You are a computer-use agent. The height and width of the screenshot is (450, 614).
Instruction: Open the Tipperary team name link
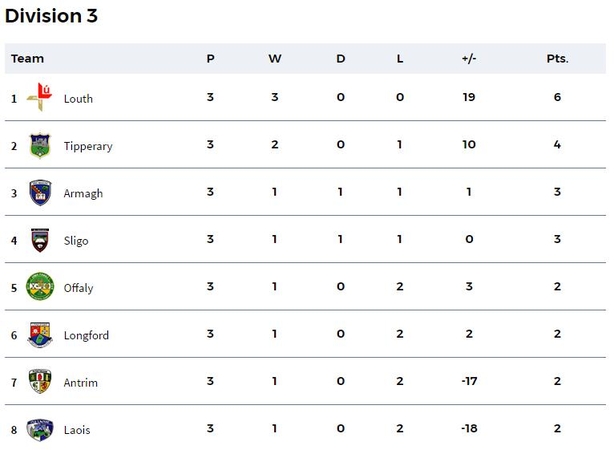pyautogui.click(x=88, y=146)
